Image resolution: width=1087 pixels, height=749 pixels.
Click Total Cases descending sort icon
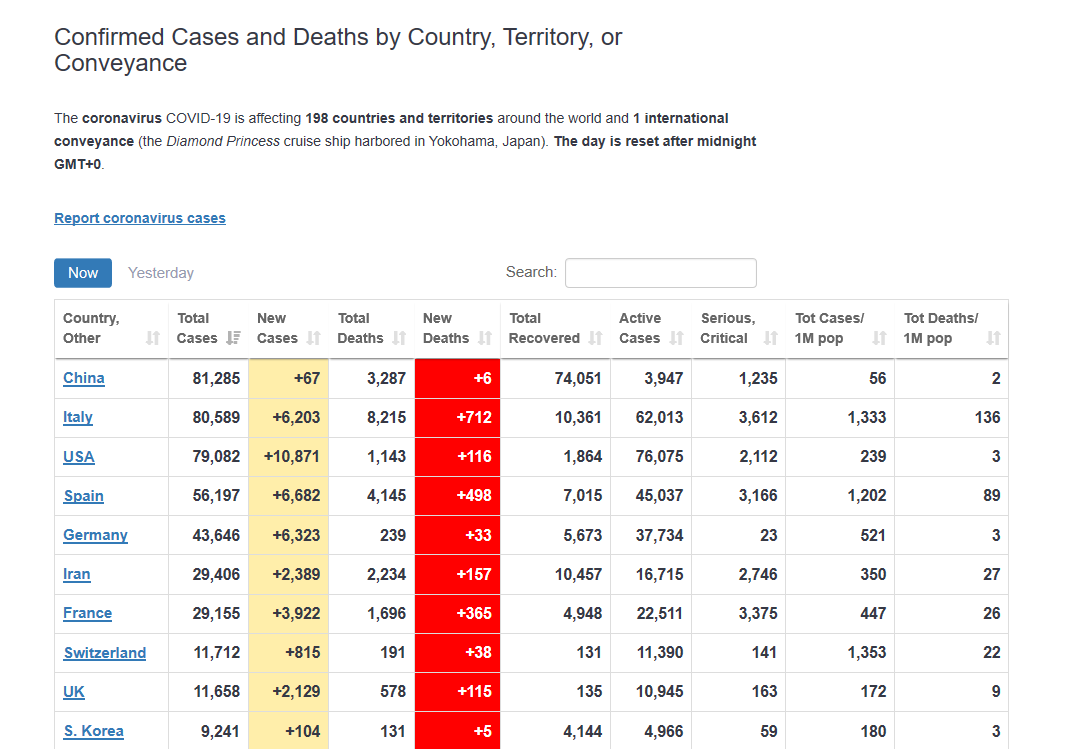pyautogui.click(x=233, y=339)
